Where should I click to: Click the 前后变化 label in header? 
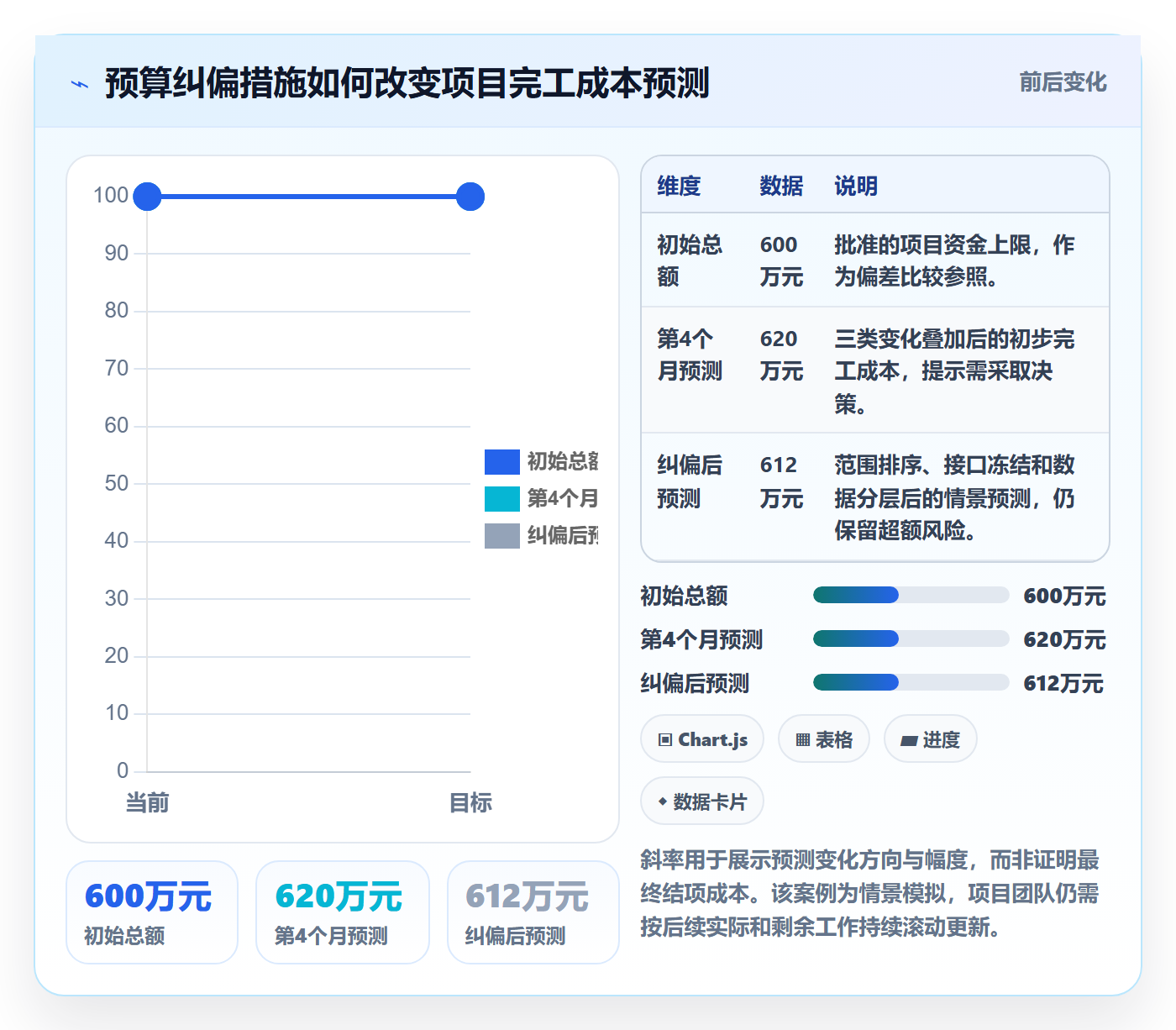pyautogui.click(x=1063, y=82)
